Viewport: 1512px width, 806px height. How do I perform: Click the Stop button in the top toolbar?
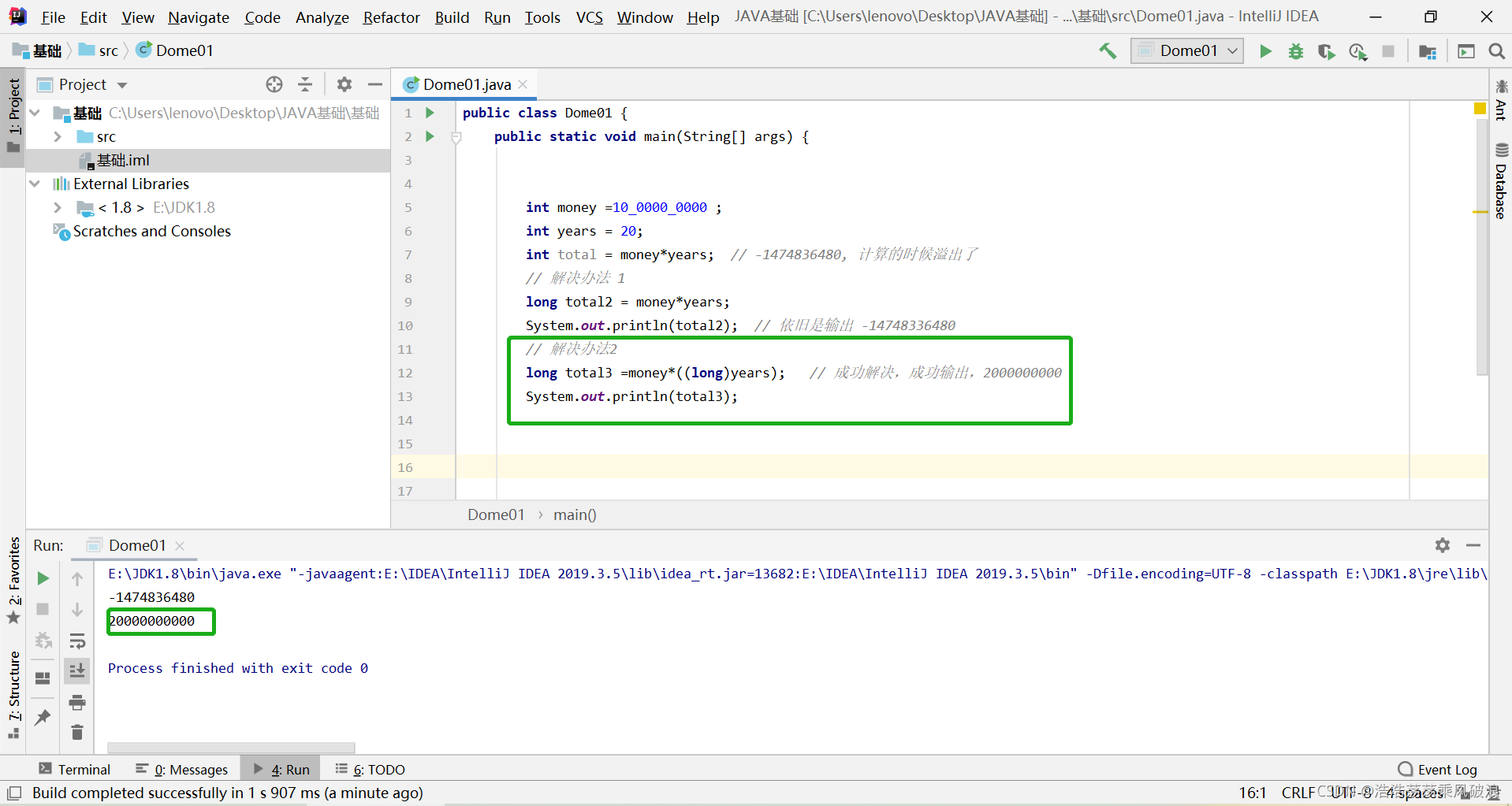click(x=1388, y=51)
